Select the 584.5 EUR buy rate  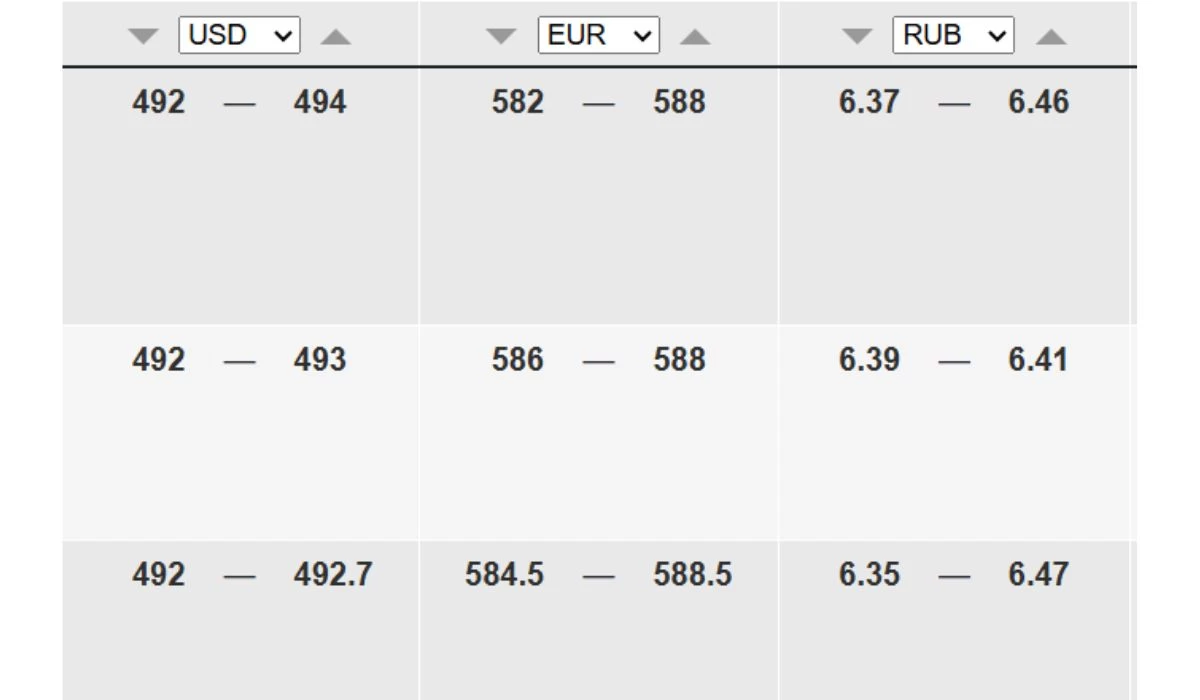click(x=505, y=575)
